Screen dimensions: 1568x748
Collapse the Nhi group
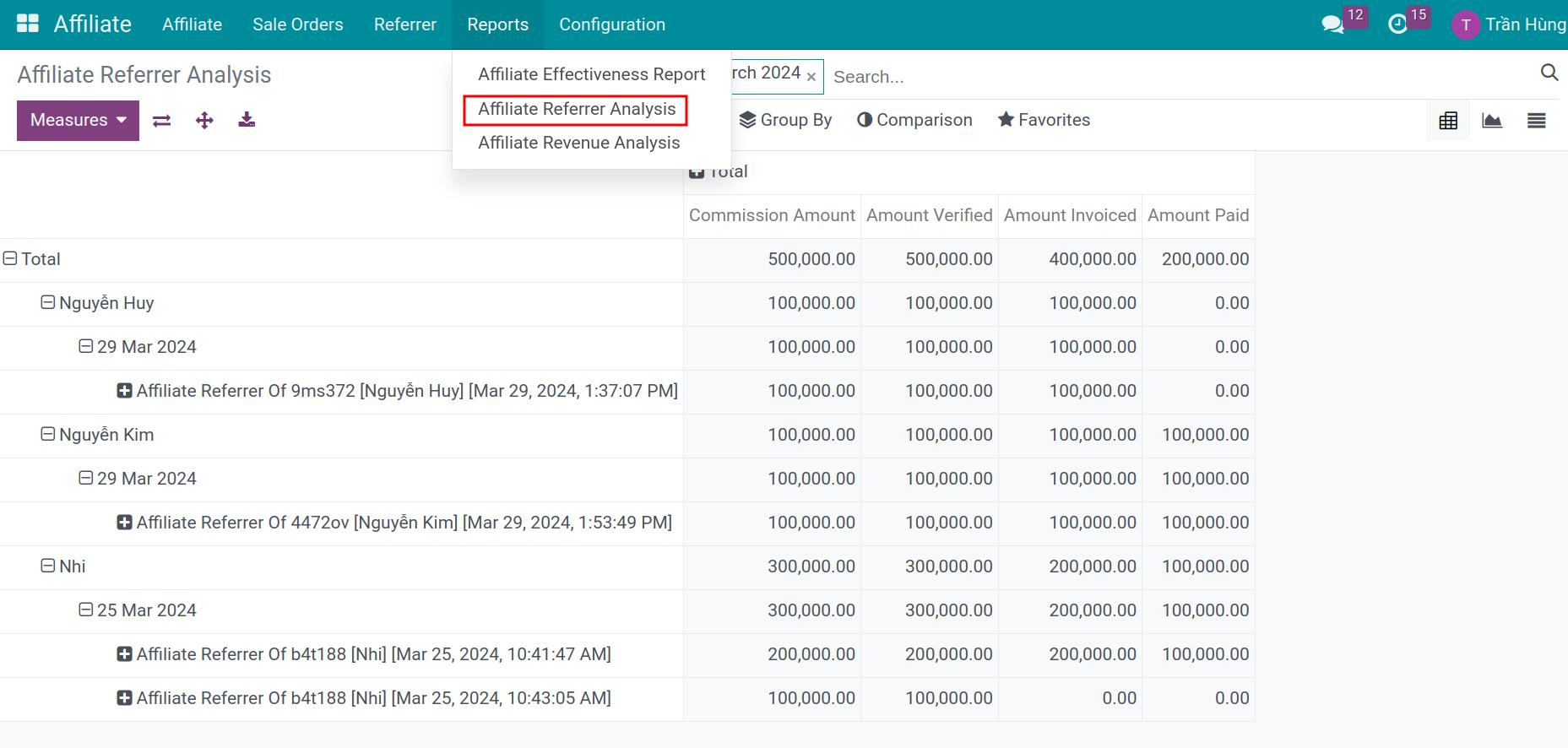(48, 566)
